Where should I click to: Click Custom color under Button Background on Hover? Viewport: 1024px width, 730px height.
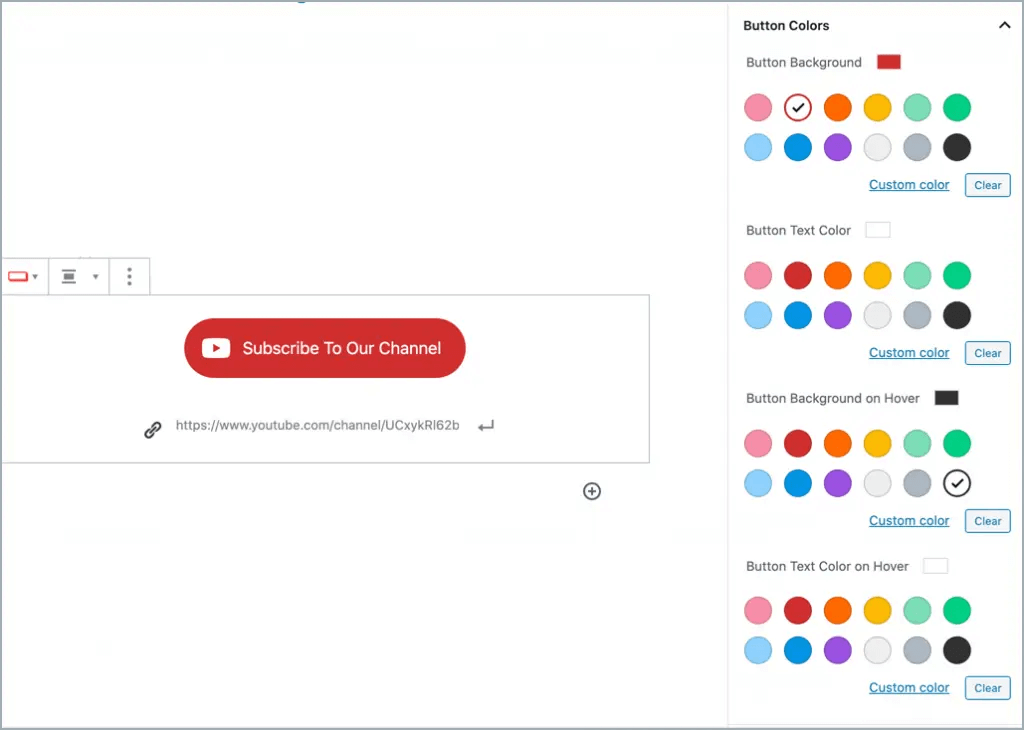coord(909,521)
